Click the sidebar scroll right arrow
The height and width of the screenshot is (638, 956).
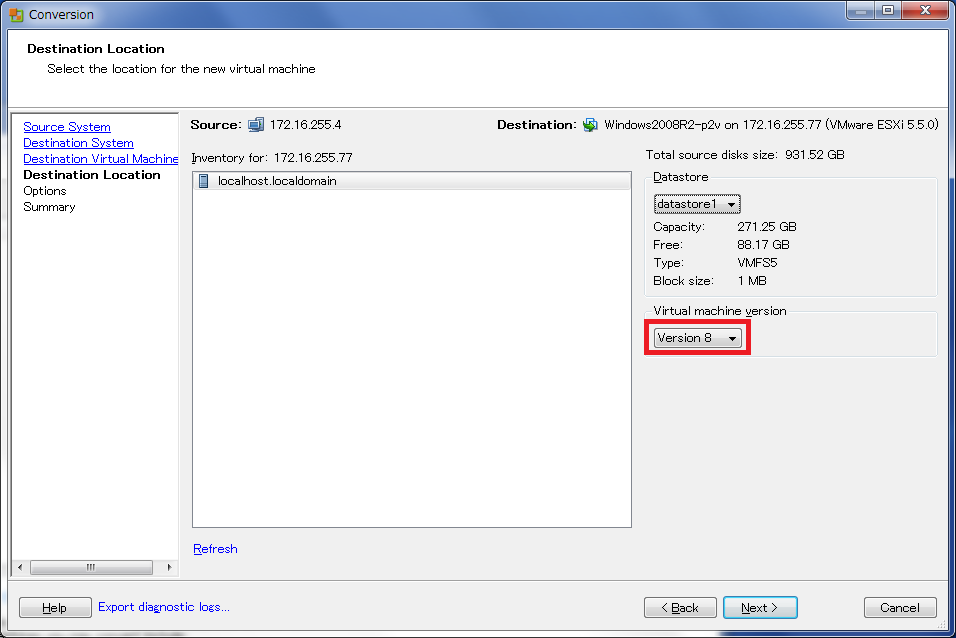(169, 567)
